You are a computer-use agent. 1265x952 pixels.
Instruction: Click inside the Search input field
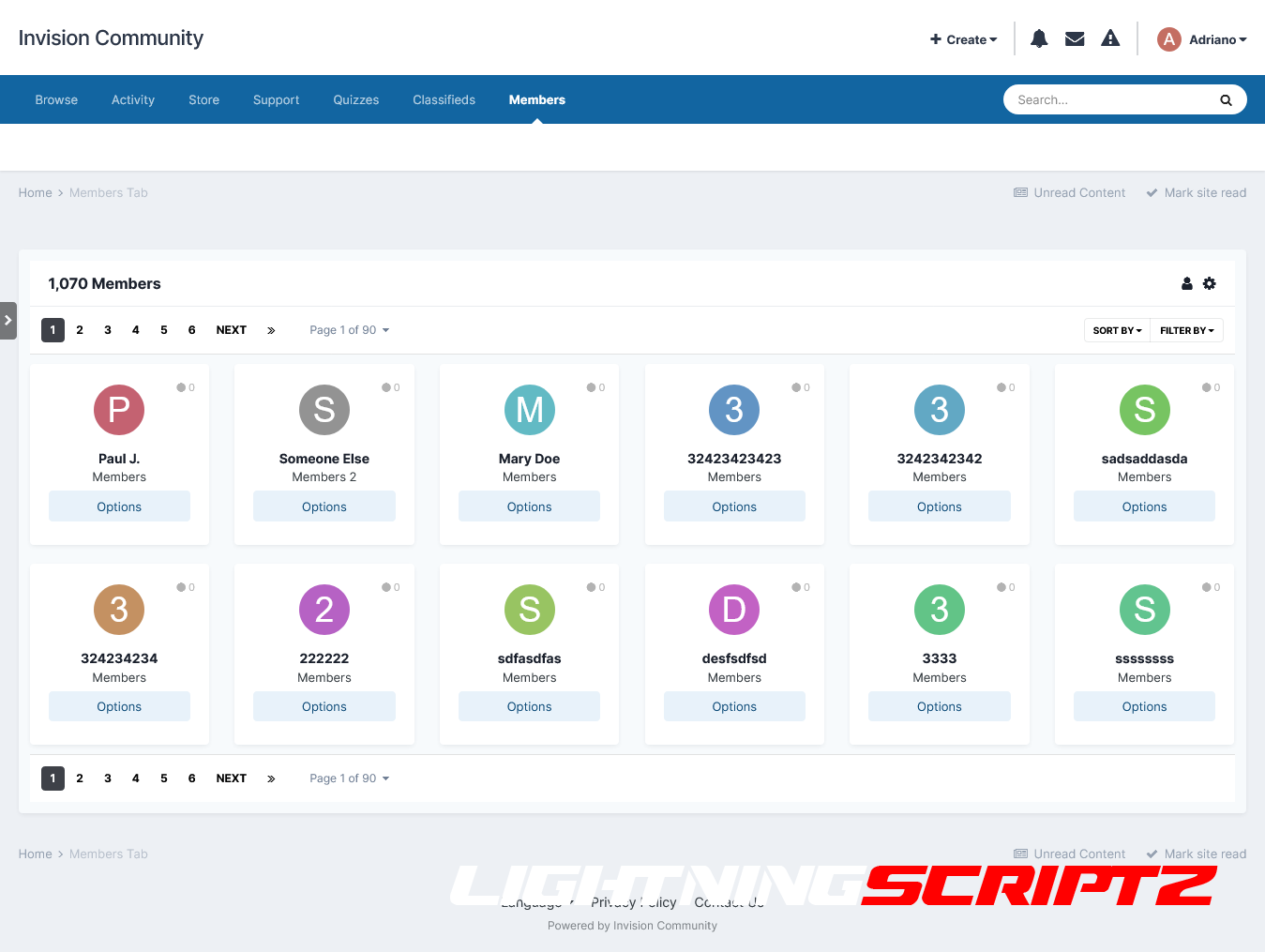[1111, 100]
